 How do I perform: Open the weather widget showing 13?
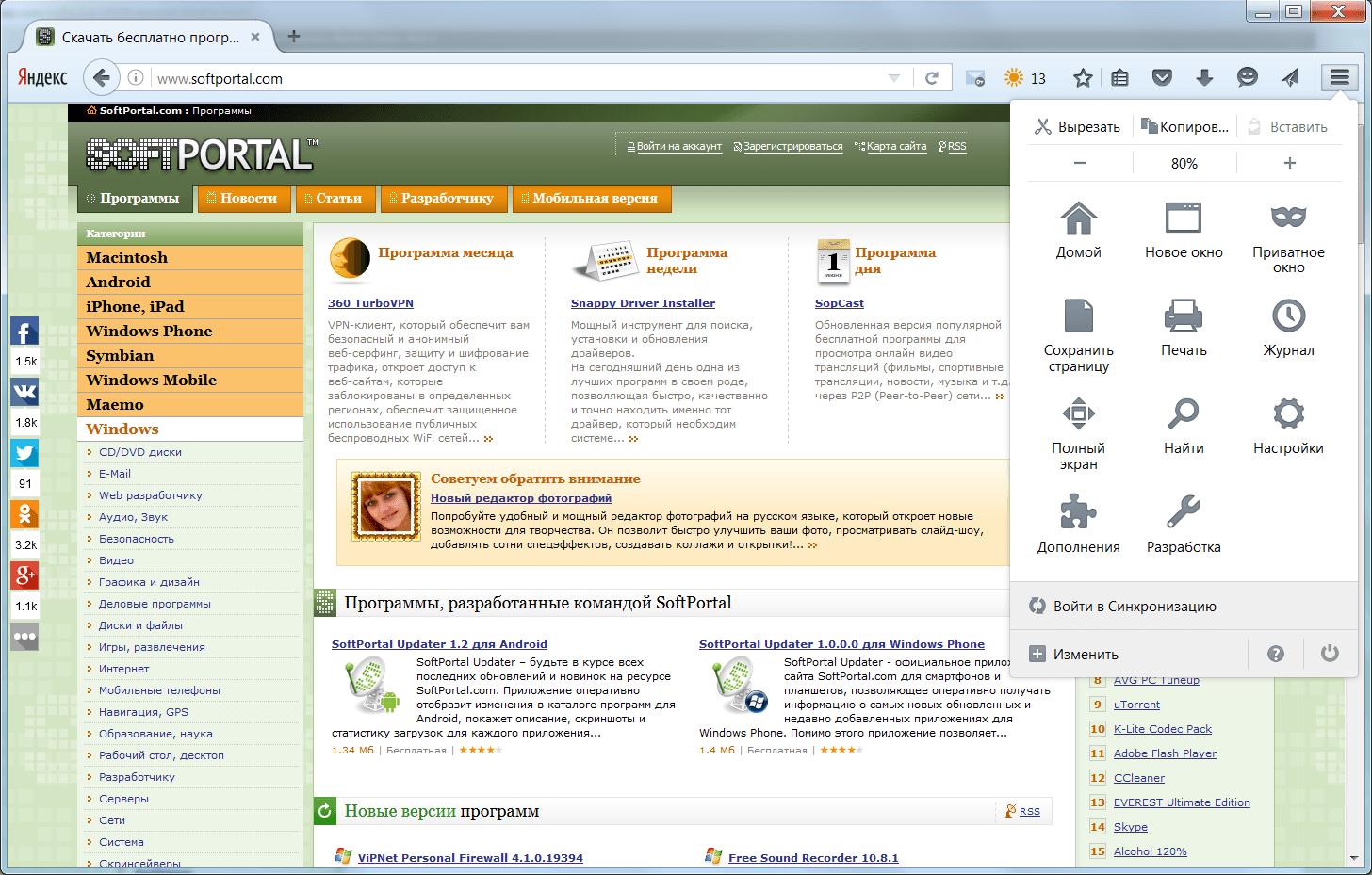[x=1025, y=78]
